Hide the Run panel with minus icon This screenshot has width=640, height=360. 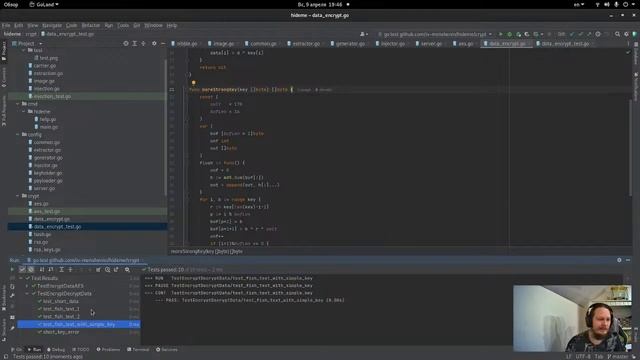coord(628,260)
